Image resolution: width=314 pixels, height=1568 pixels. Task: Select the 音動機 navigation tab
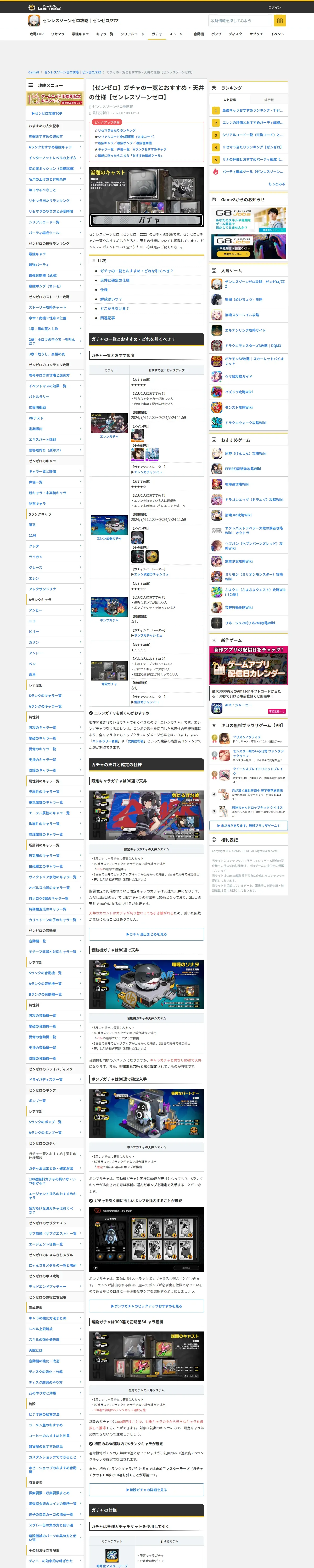point(199,34)
